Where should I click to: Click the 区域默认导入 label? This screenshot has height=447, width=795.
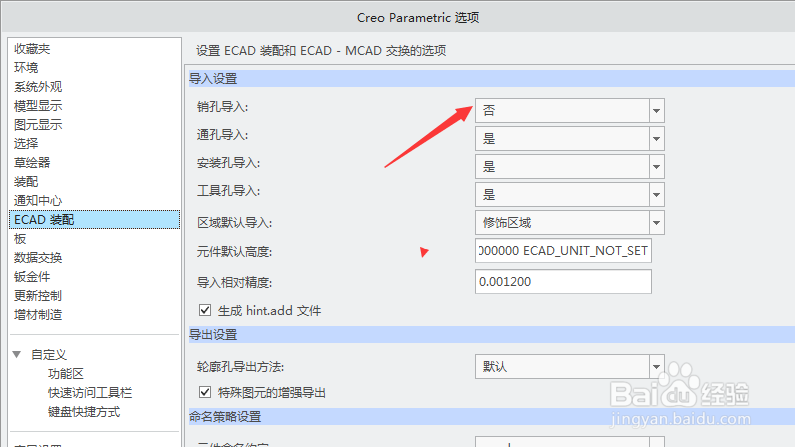click(234, 222)
